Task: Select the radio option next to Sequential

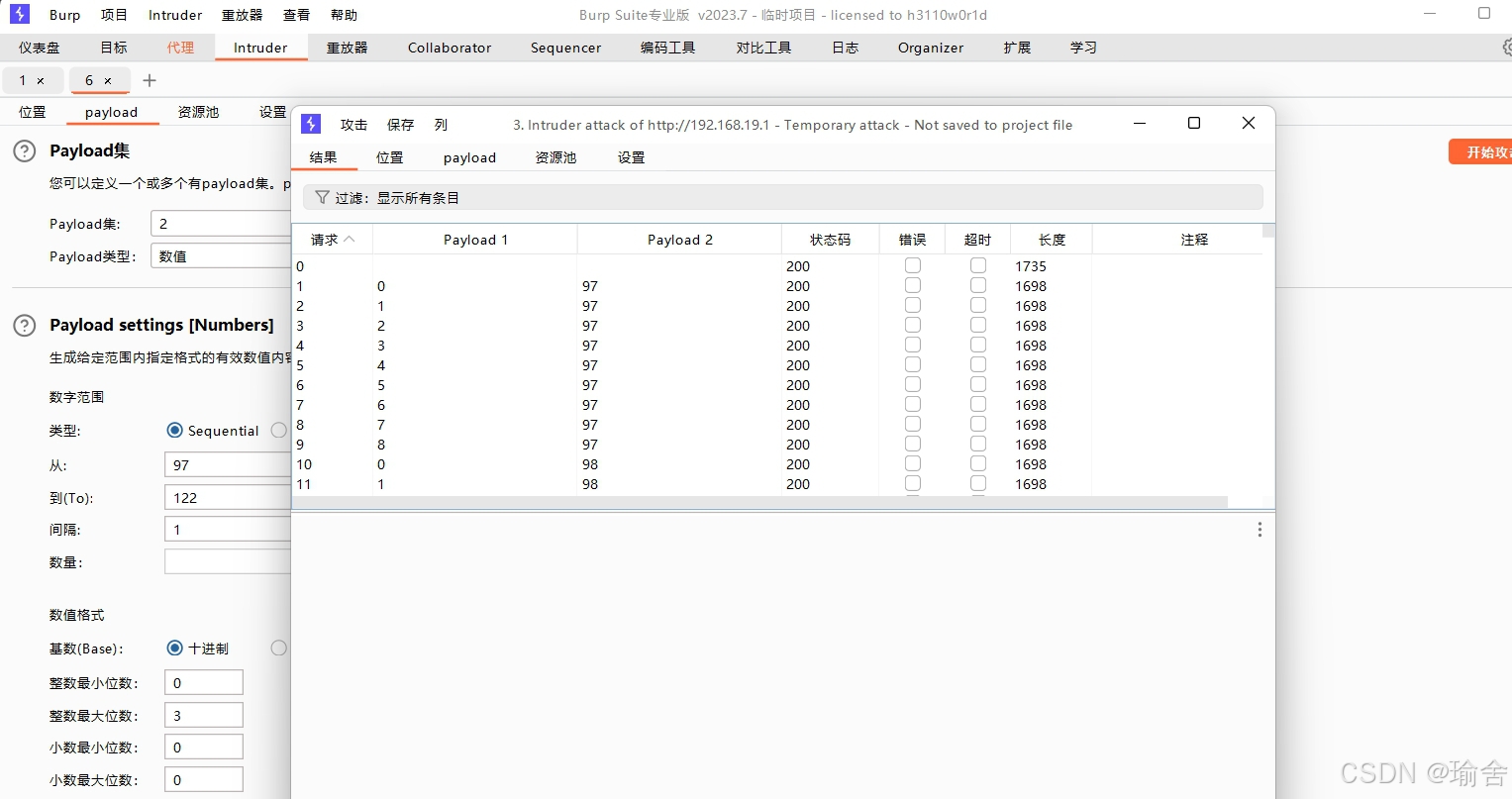Action: pos(279,430)
